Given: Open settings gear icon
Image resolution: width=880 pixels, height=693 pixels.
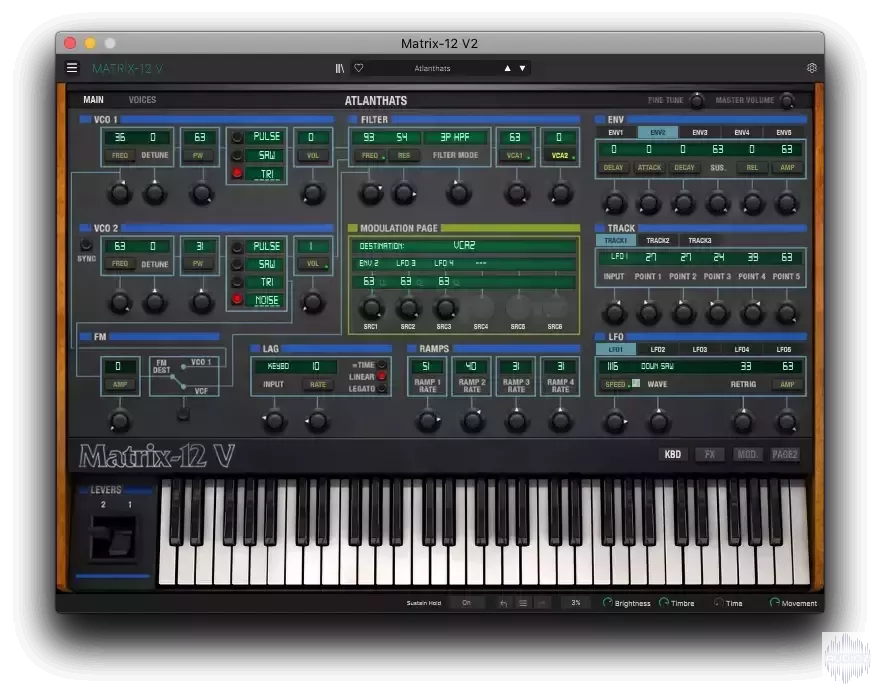Looking at the screenshot, I should [812, 68].
